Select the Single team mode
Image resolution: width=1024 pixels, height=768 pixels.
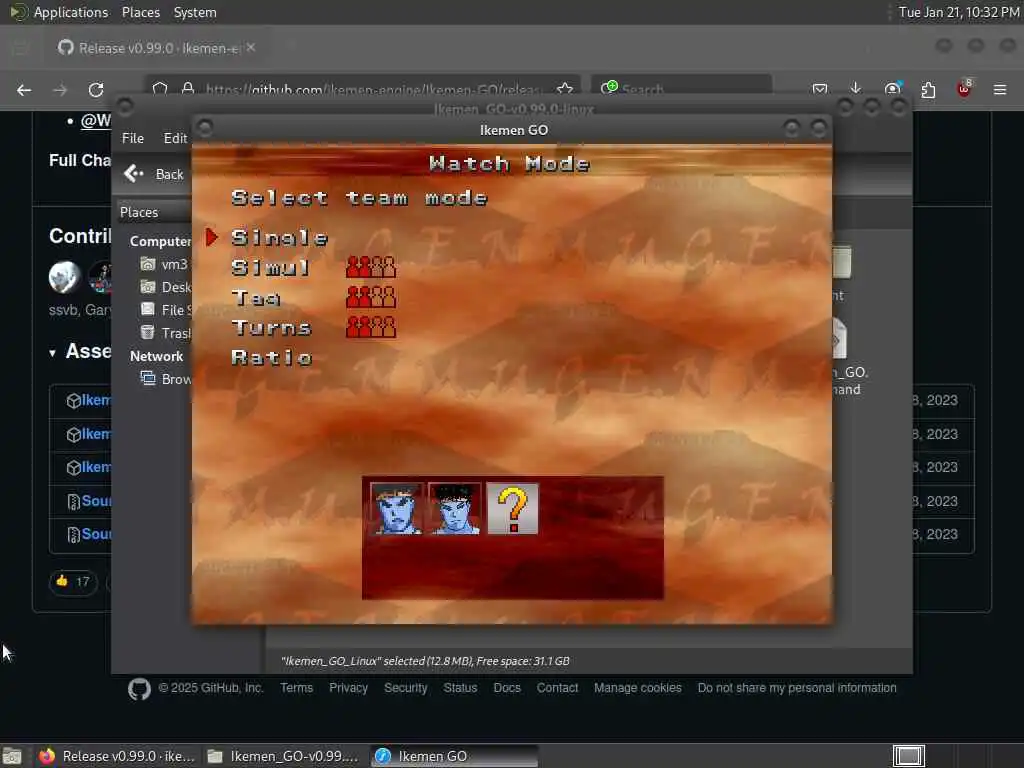[279, 238]
